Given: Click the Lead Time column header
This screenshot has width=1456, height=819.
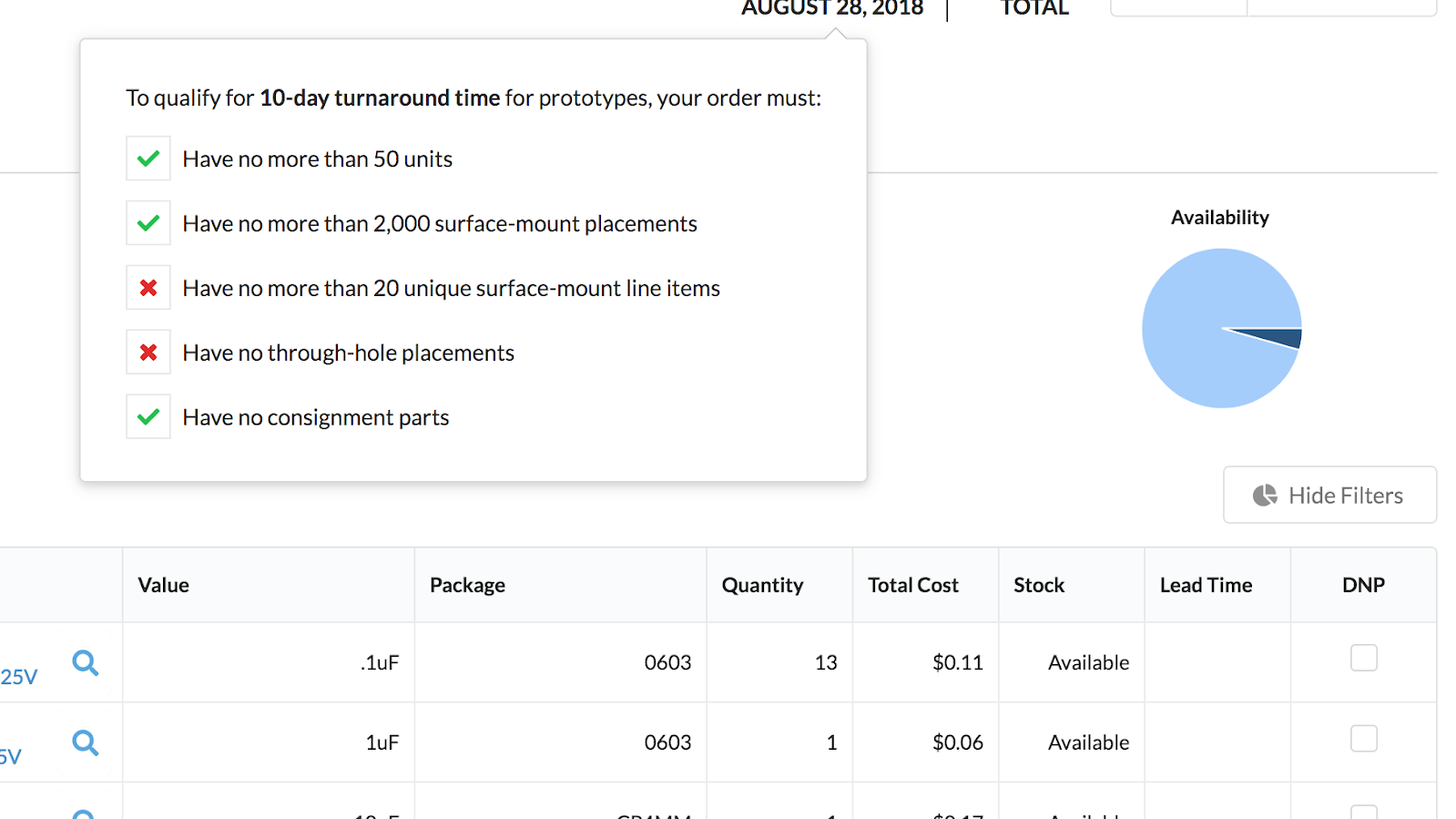Looking at the screenshot, I should [1206, 585].
